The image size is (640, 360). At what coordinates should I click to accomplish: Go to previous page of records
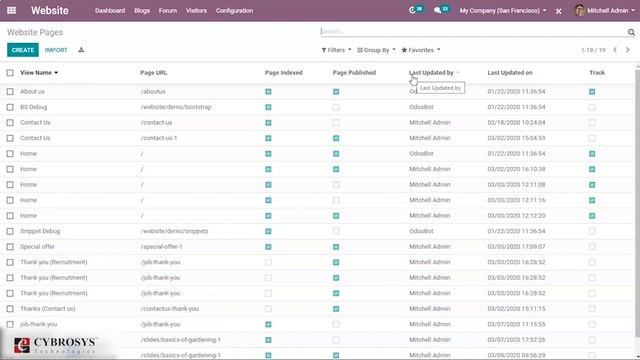click(615, 50)
